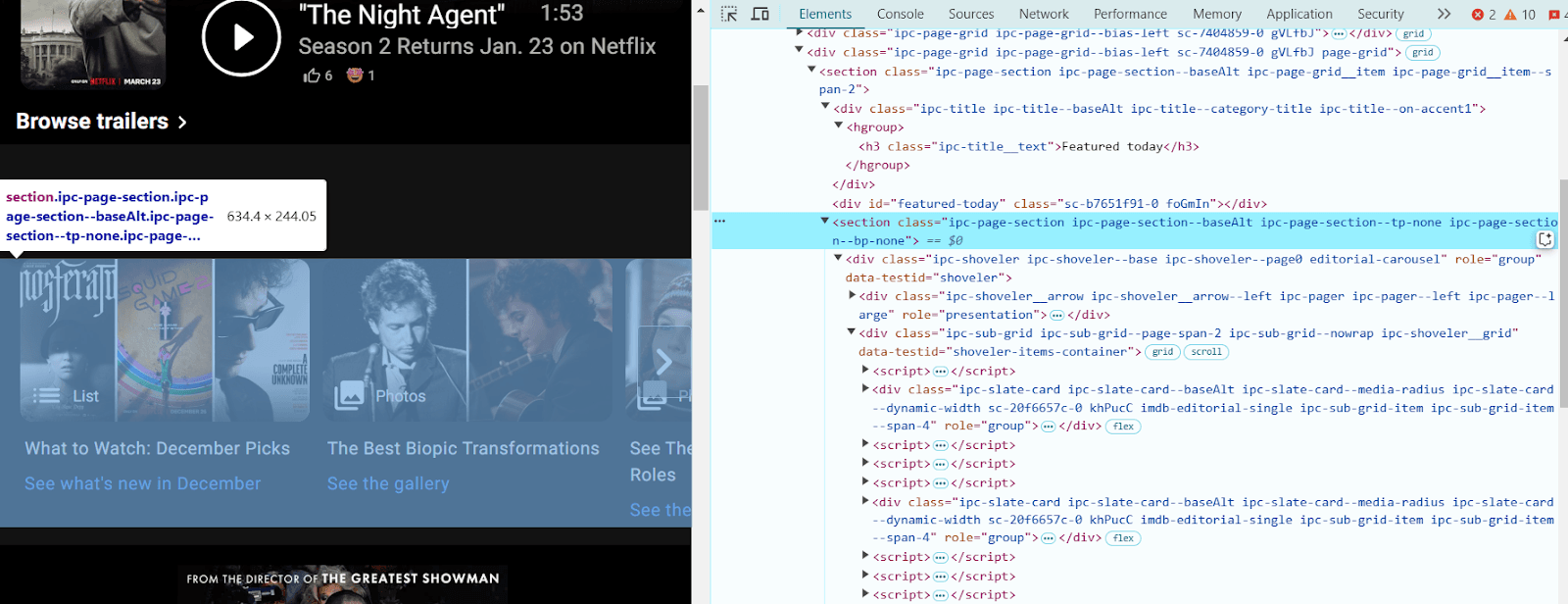Click the webpage vertical scrollbar thumb
Image resolution: width=1568 pixels, height=604 pixels.
700,147
